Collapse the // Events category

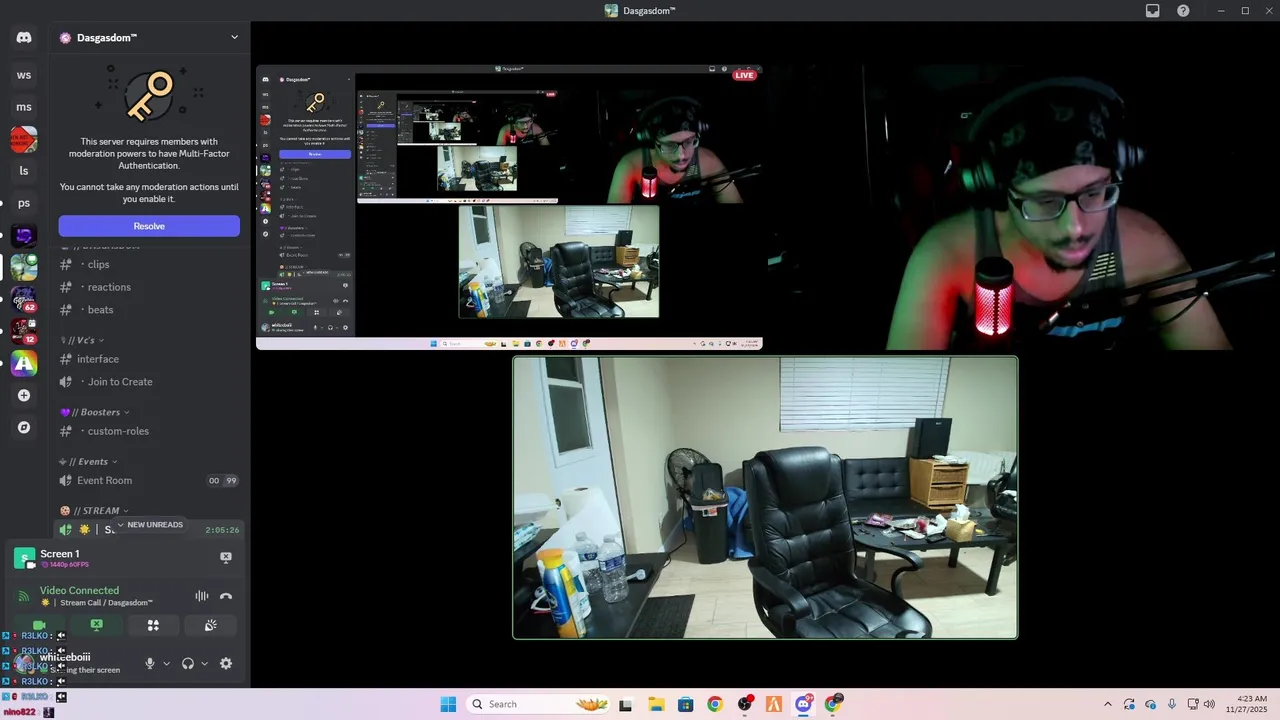click(88, 461)
